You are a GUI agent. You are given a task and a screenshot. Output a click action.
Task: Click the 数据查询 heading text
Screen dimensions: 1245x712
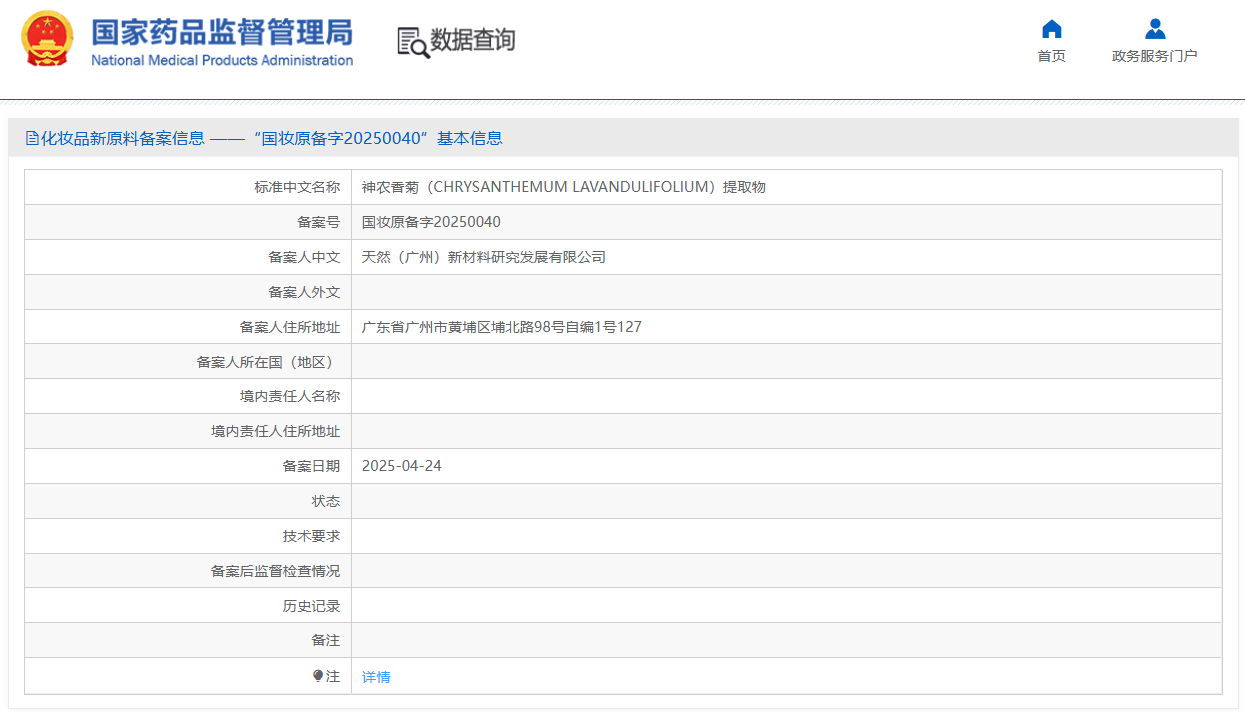[472, 40]
